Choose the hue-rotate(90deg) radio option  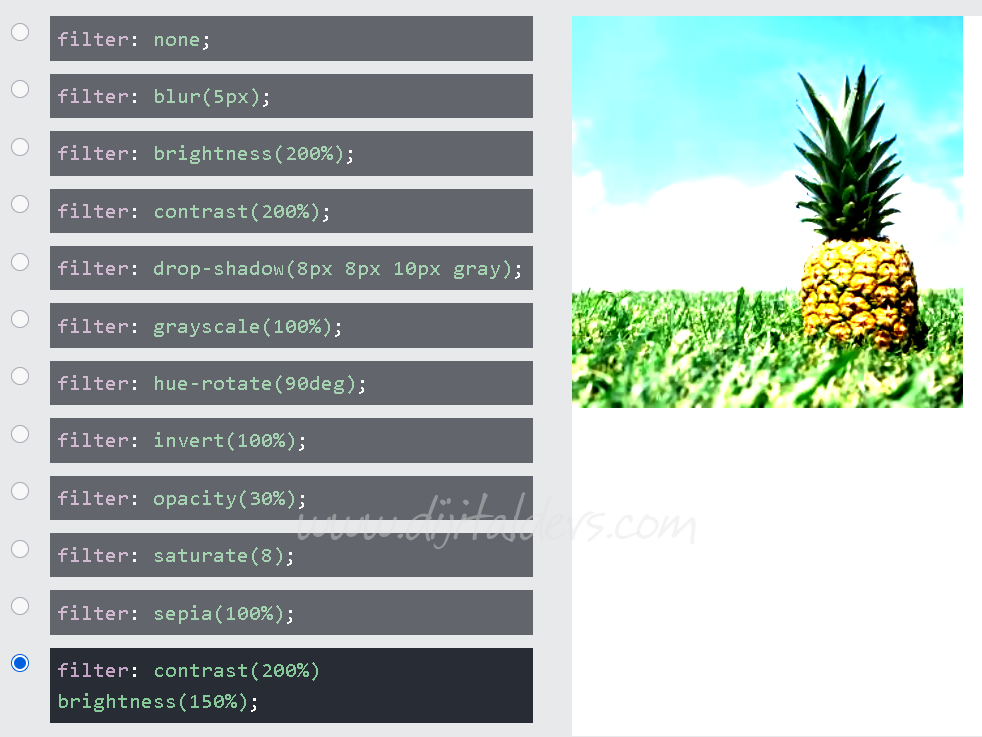[x=20, y=376]
